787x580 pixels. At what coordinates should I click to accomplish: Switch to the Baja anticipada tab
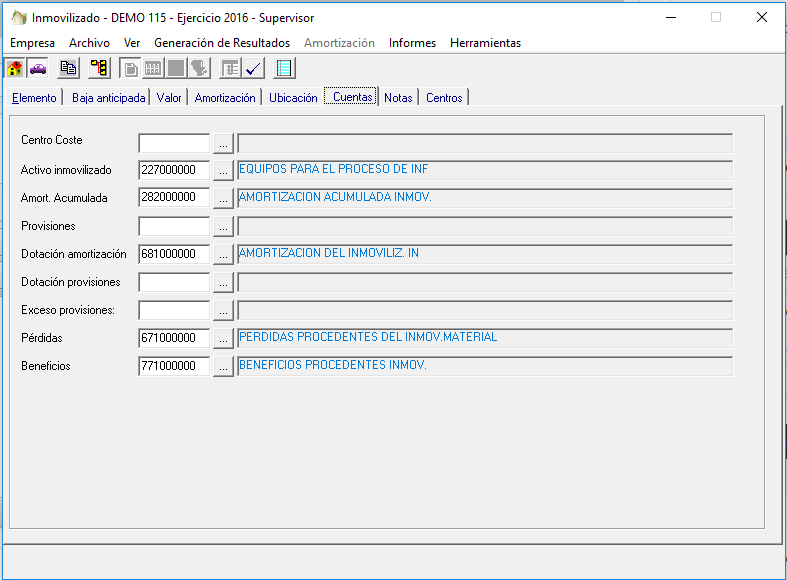[x=108, y=98]
